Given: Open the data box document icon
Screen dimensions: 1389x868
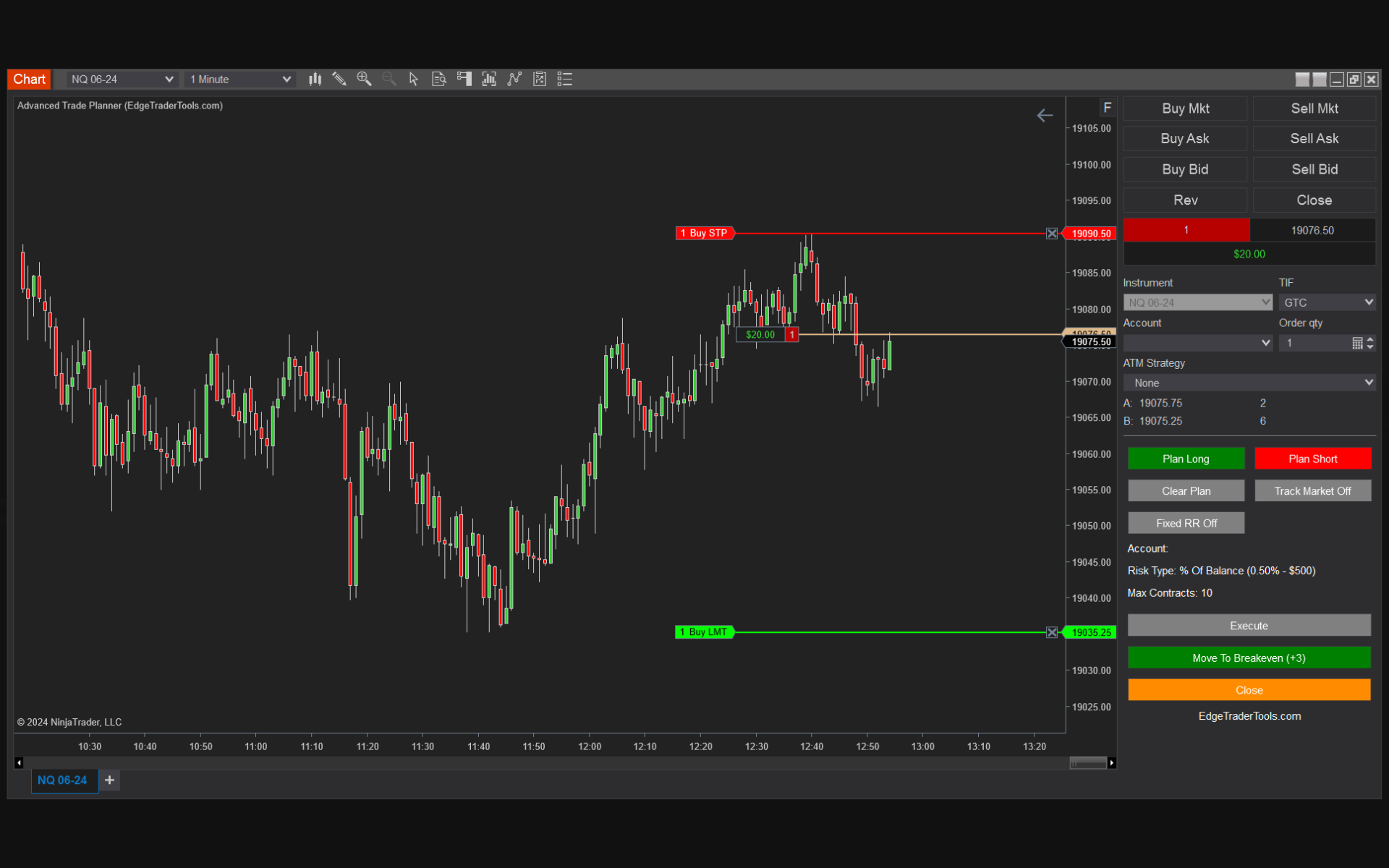Looking at the screenshot, I should (x=438, y=80).
